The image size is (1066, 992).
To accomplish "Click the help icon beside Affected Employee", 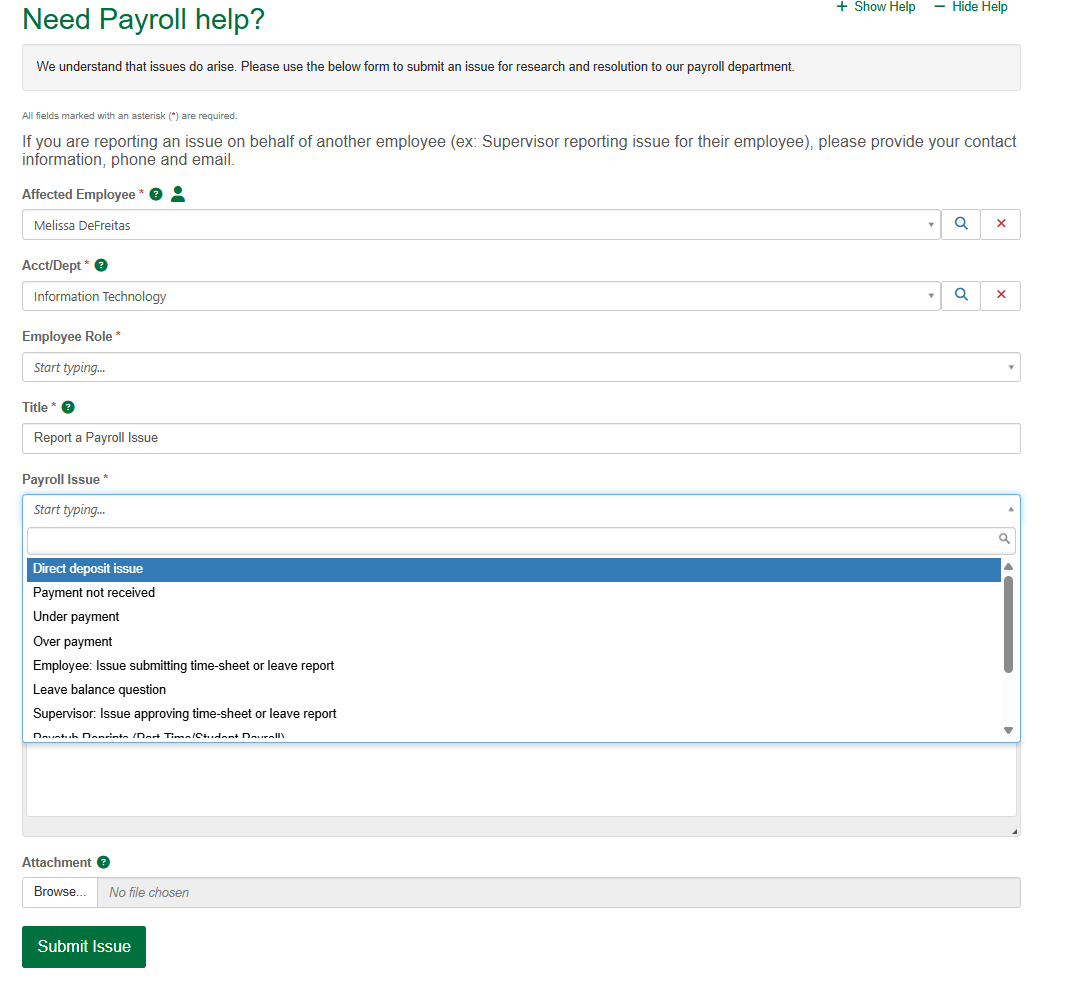I will point(156,194).
